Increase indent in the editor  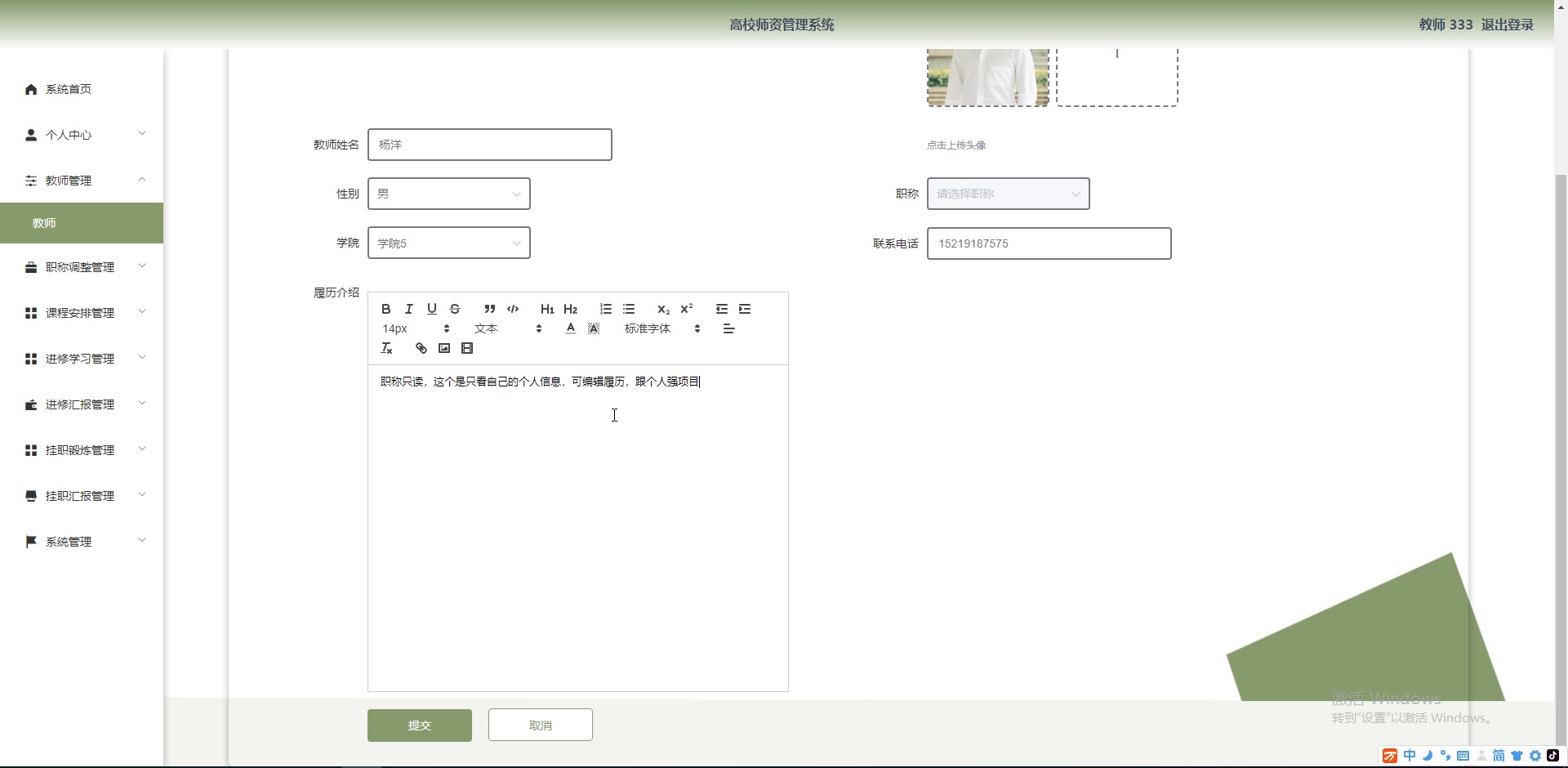pyautogui.click(x=744, y=309)
